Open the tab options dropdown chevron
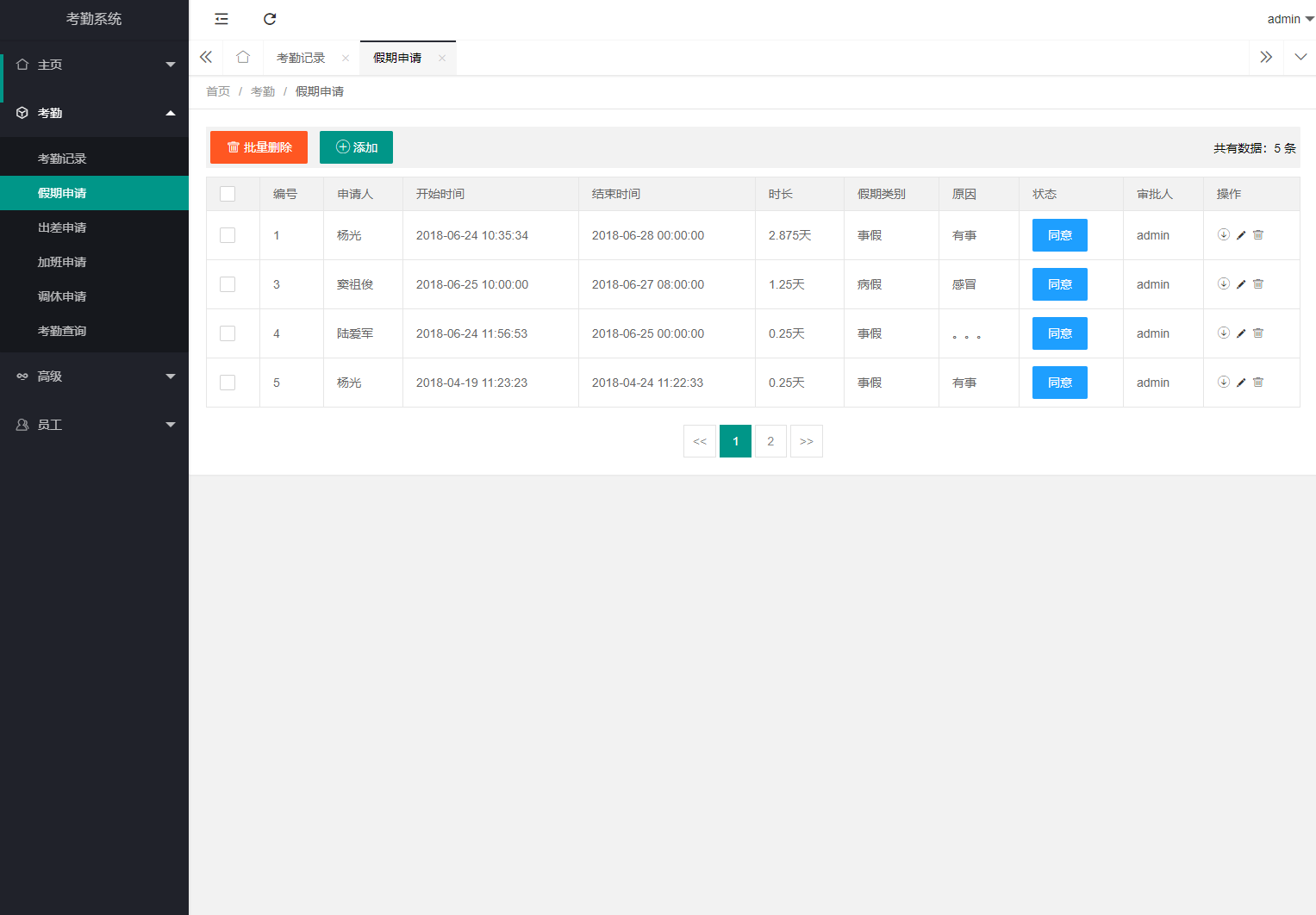The image size is (1316, 915). 1300,57
